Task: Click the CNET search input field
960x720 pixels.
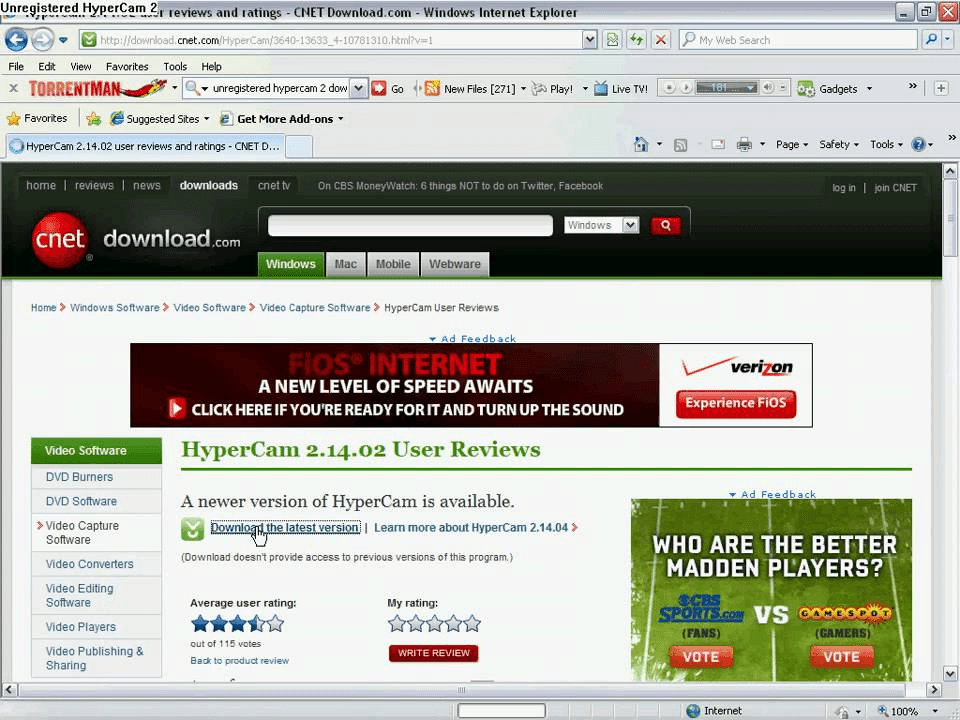Action: click(x=410, y=225)
